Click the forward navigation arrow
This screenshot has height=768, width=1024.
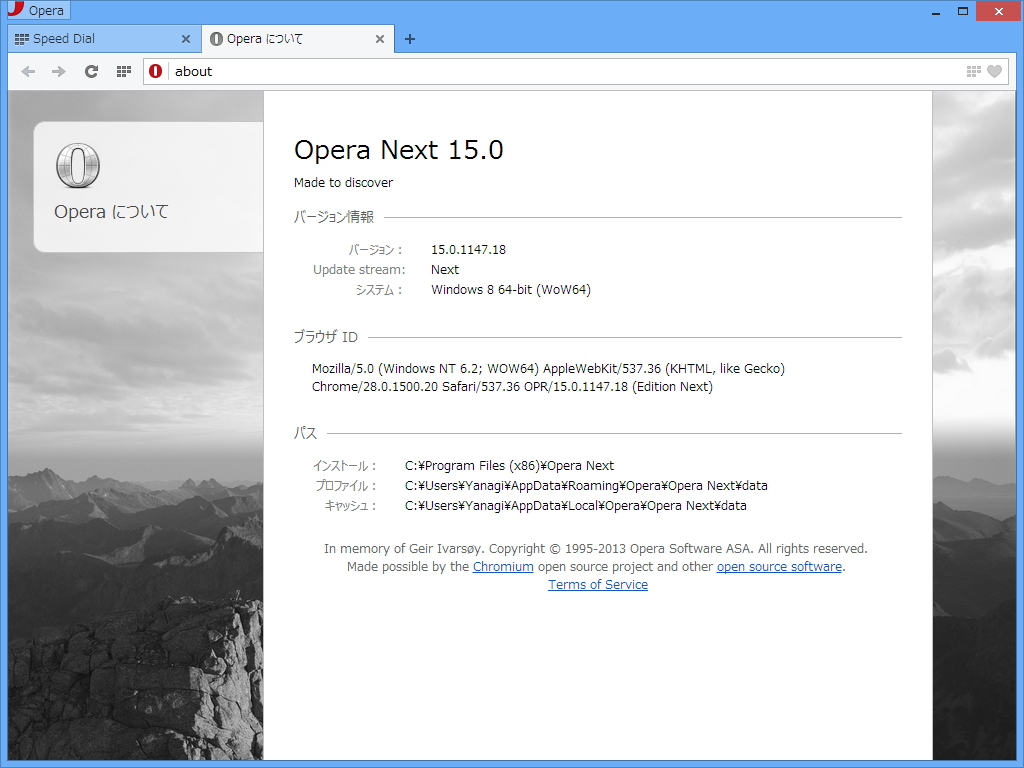[58, 71]
